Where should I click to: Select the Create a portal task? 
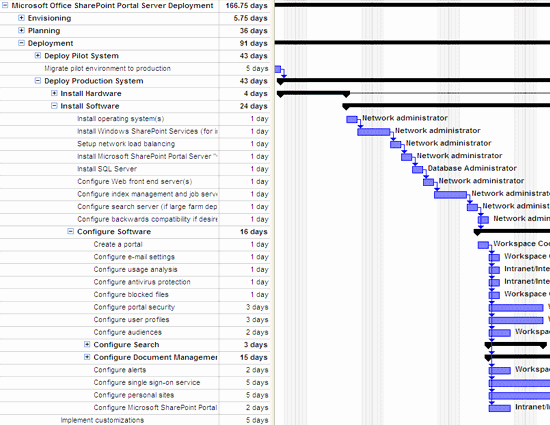point(118,244)
